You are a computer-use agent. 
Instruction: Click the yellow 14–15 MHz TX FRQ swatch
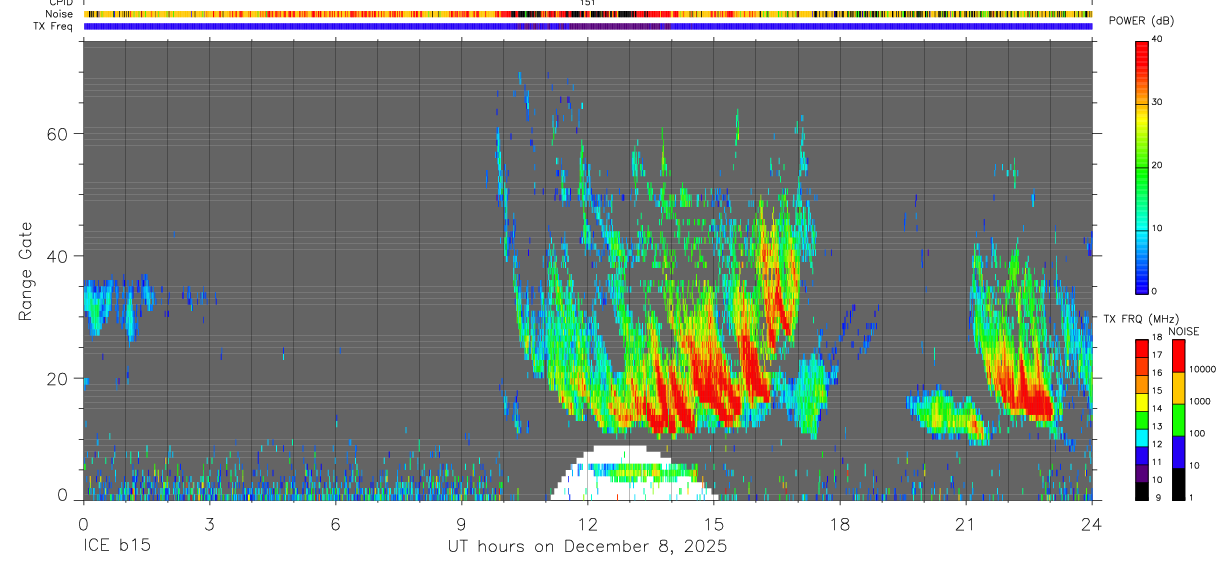(x=1141, y=402)
